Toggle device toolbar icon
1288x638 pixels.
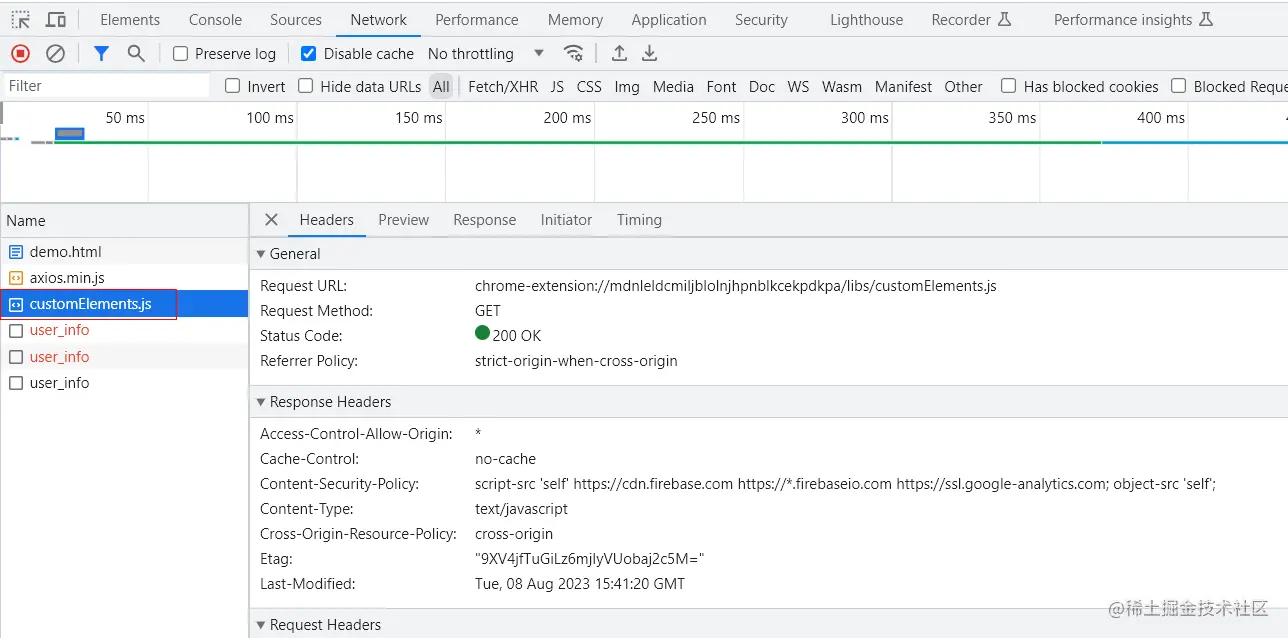(56, 20)
